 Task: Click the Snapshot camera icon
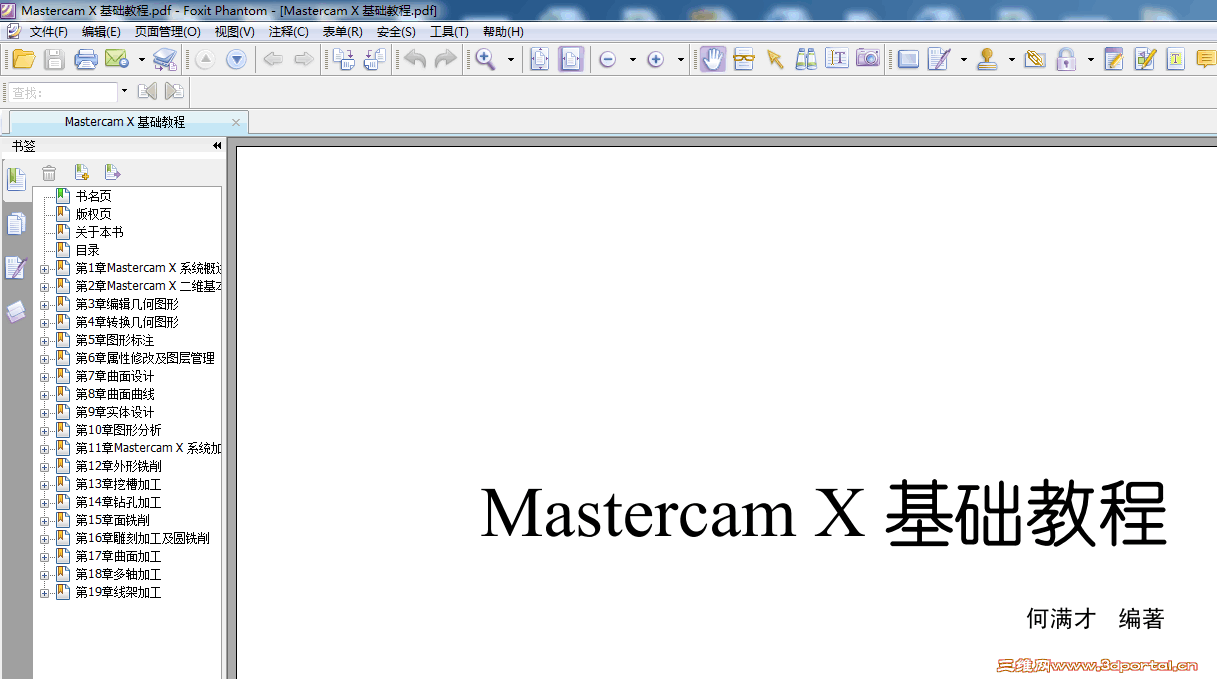point(868,60)
